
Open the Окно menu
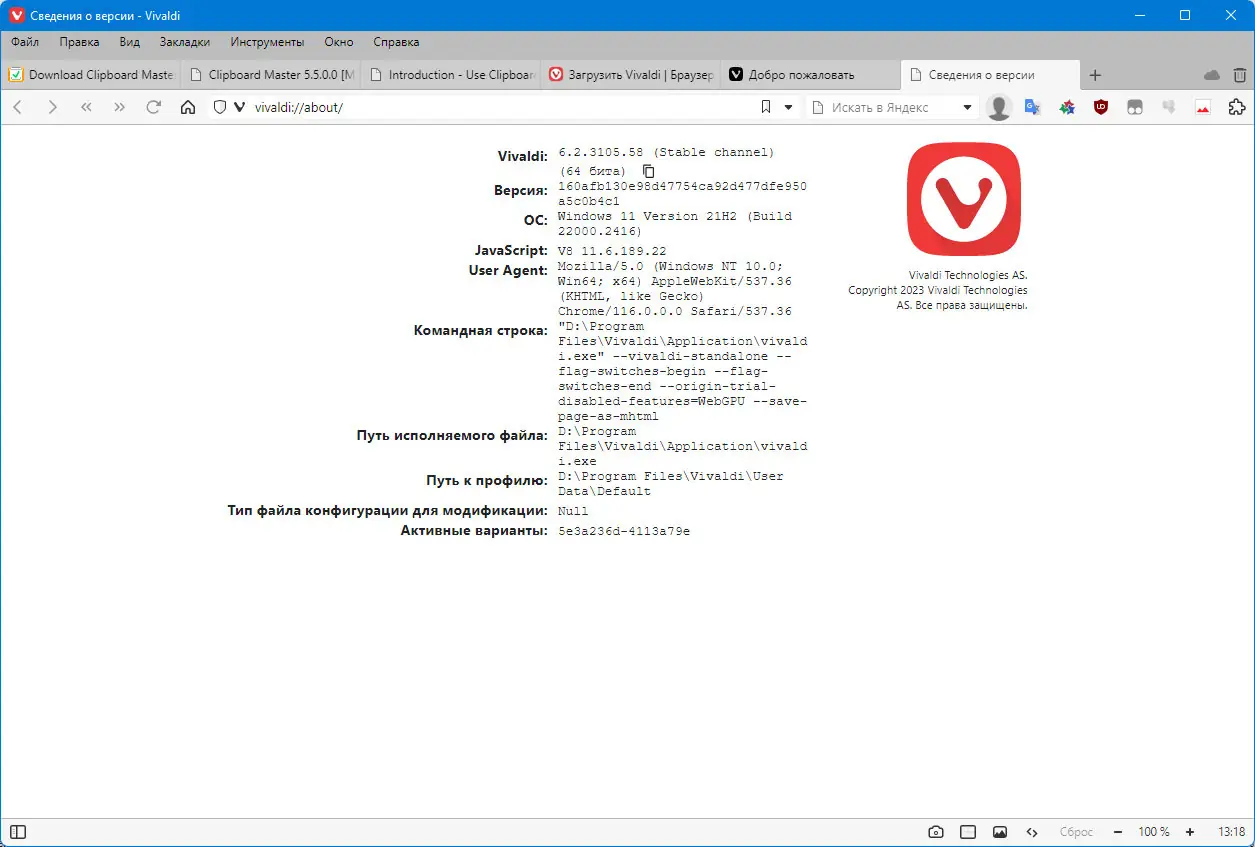tap(339, 42)
